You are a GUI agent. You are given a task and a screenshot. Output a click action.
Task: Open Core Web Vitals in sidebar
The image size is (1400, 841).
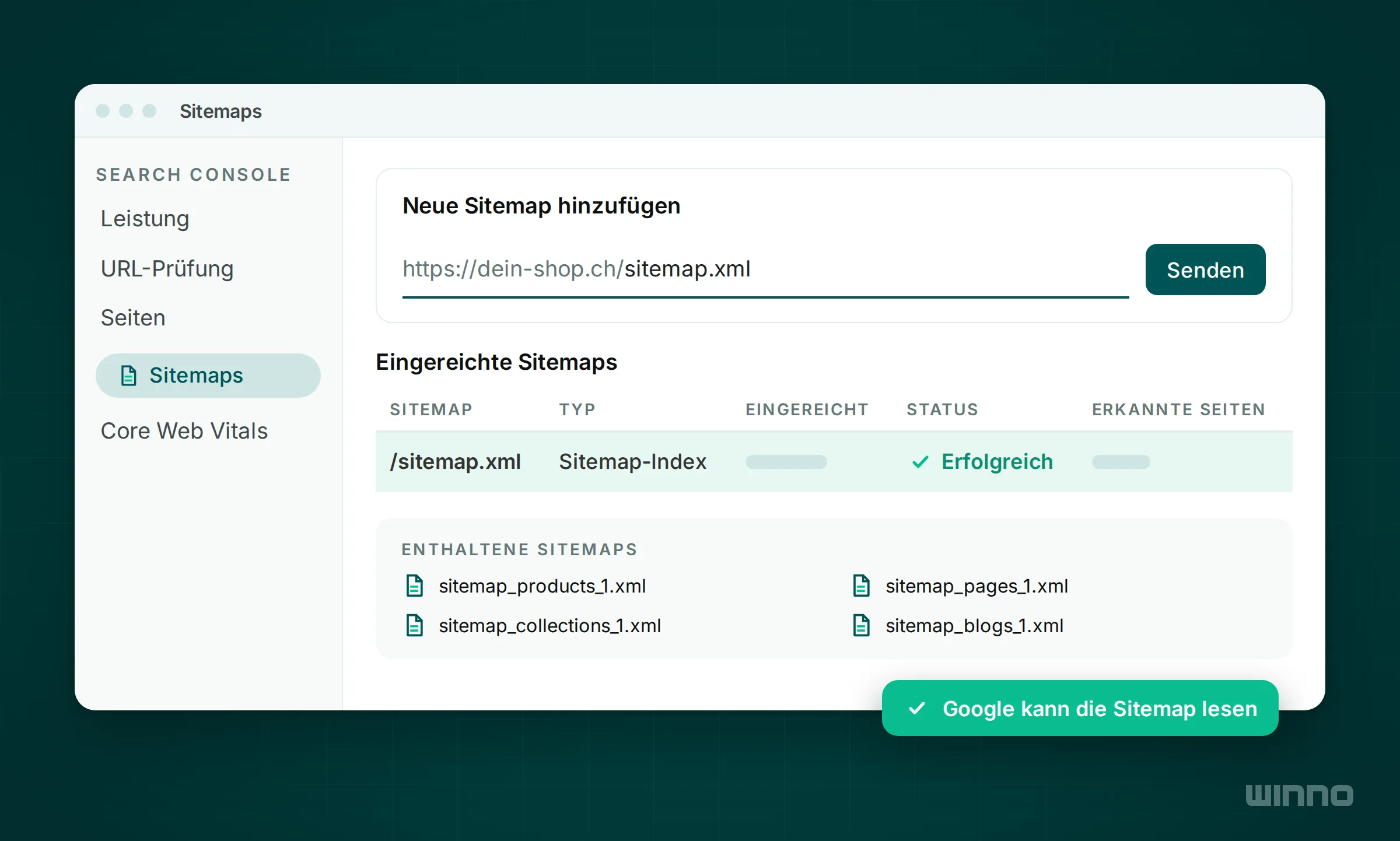[x=184, y=431]
